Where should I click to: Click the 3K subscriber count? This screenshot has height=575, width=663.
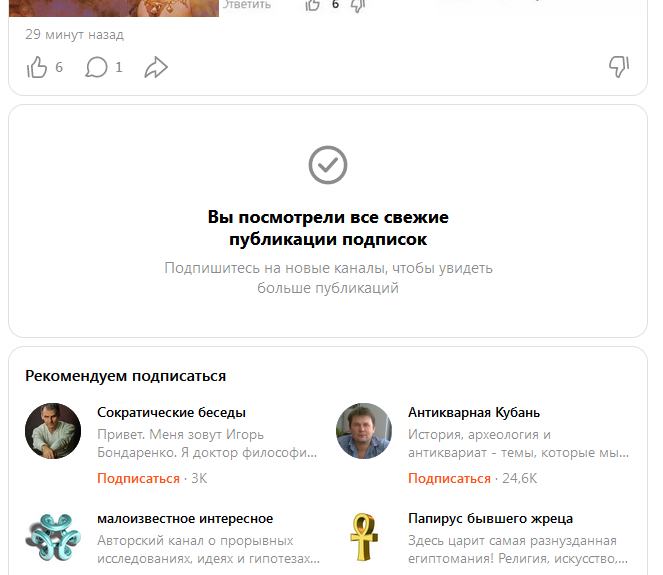[199, 478]
